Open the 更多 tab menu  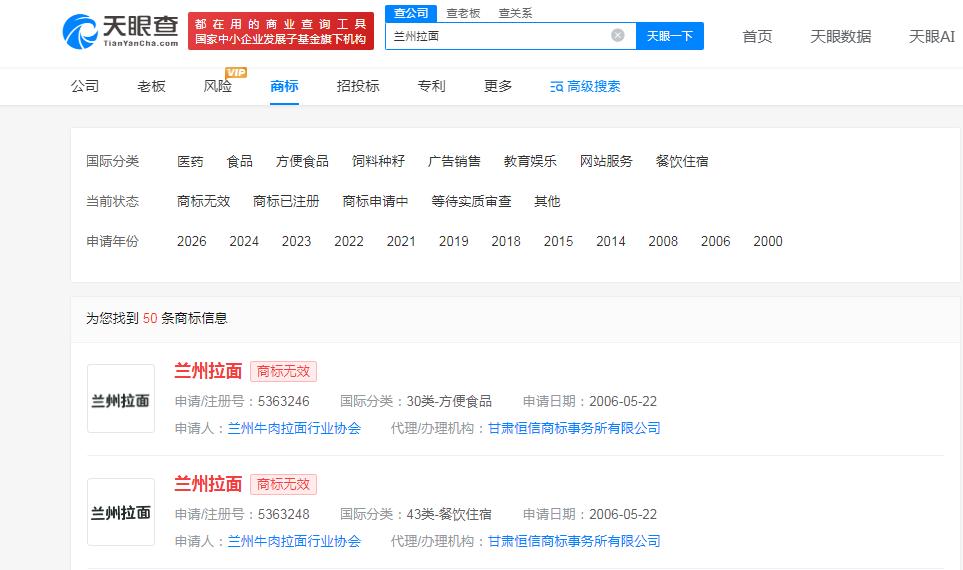[498, 86]
